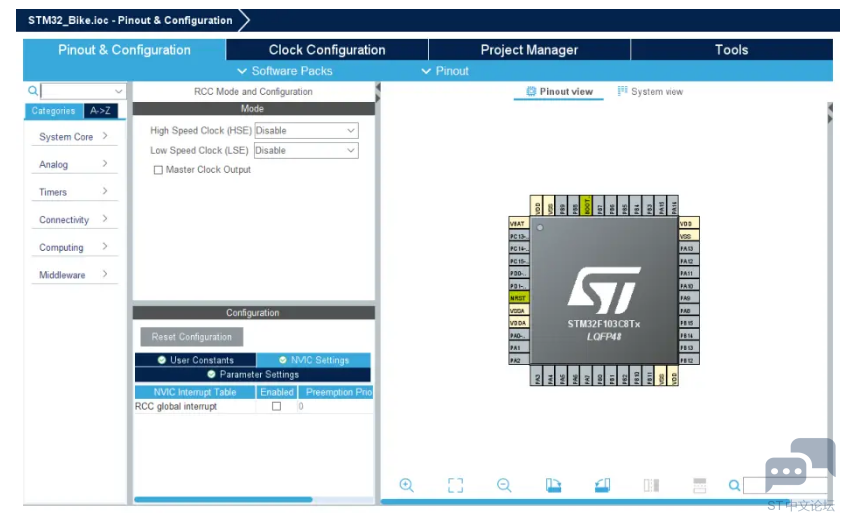Screen dimensions: 844x521
Task: Enable the RCC global interrupt checkbox
Action: click(277, 406)
